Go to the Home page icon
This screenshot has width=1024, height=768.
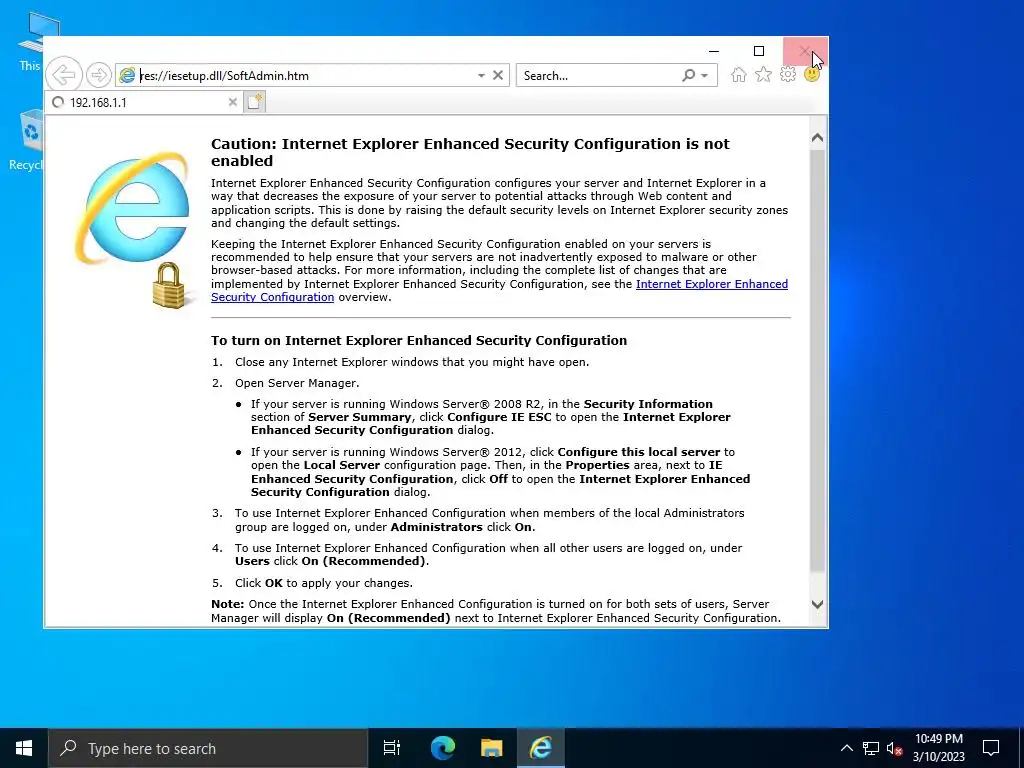point(739,74)
